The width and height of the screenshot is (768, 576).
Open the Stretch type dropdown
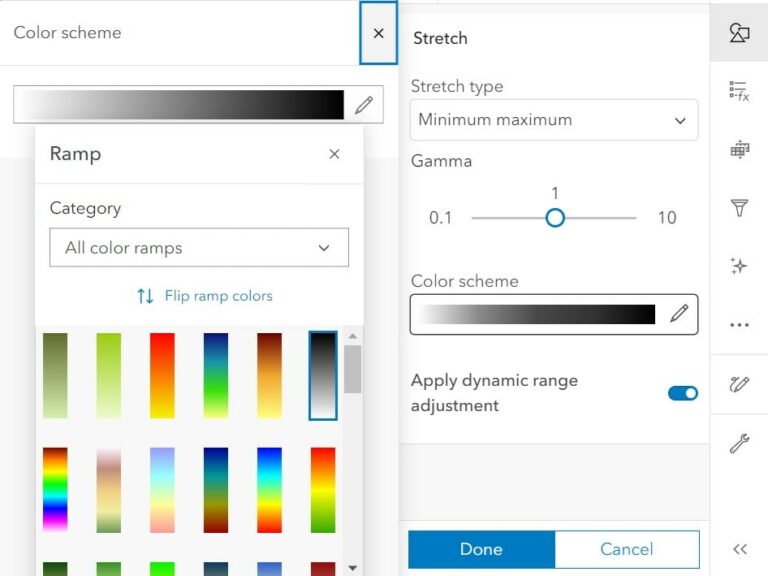[x=554, y=120]
